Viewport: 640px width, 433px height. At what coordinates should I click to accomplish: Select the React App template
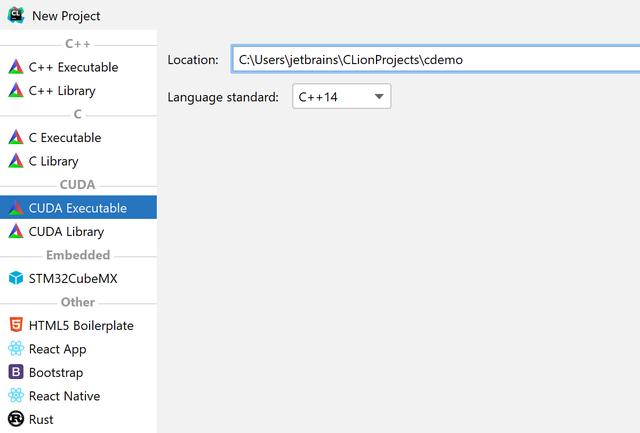[78, 349]
